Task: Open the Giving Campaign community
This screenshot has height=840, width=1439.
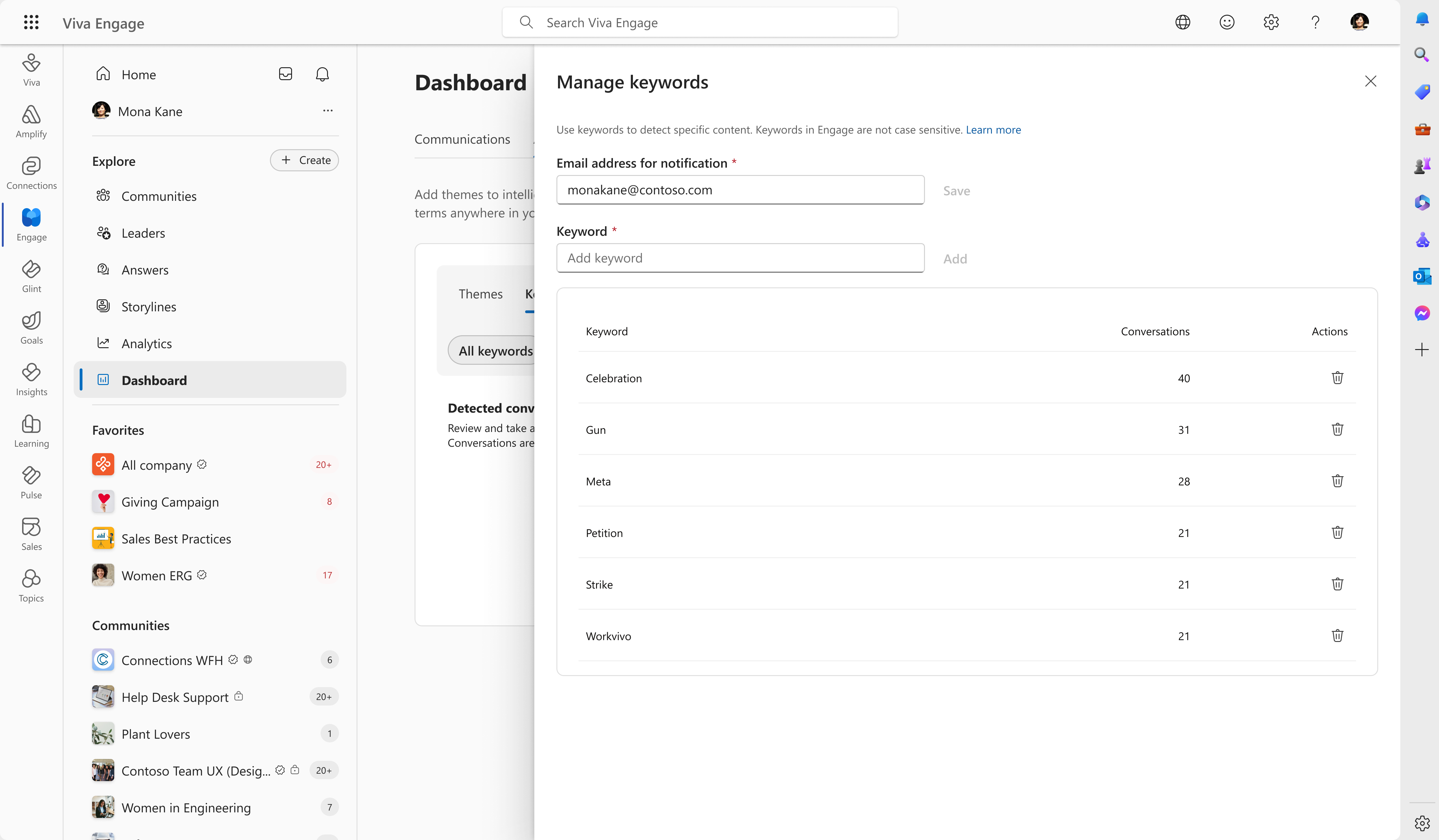Action: click(215, 502)
